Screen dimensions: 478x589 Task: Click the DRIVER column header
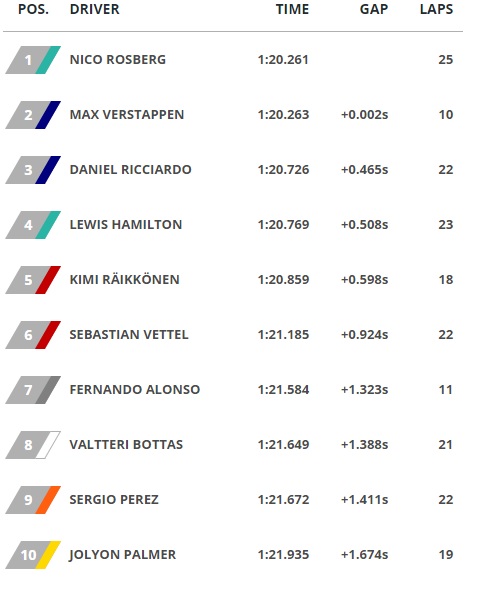95,9
